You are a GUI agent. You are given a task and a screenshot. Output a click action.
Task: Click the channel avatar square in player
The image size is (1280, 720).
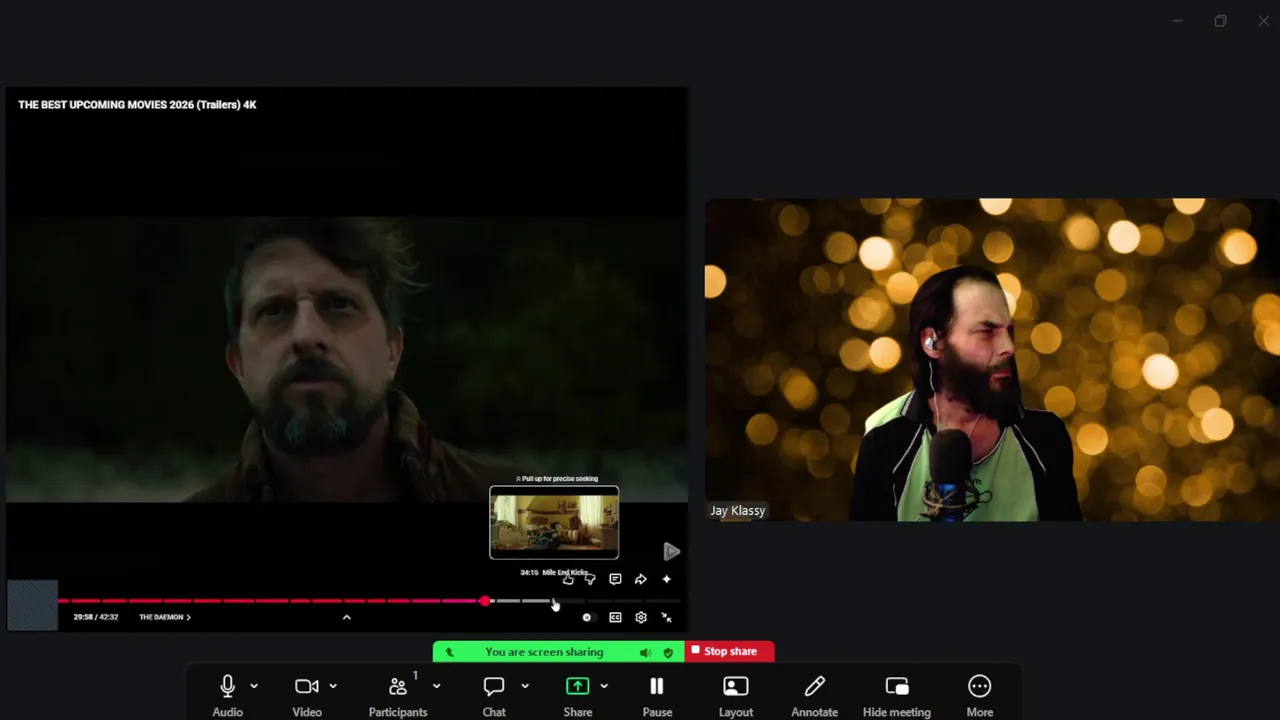coord(32,605)
